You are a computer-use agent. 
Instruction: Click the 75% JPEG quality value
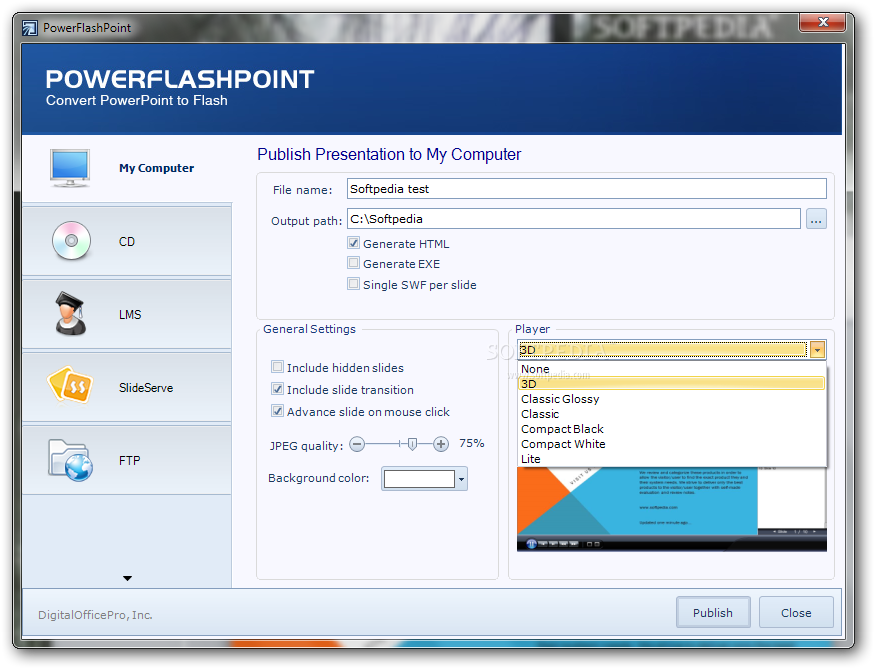coord(472,443)
